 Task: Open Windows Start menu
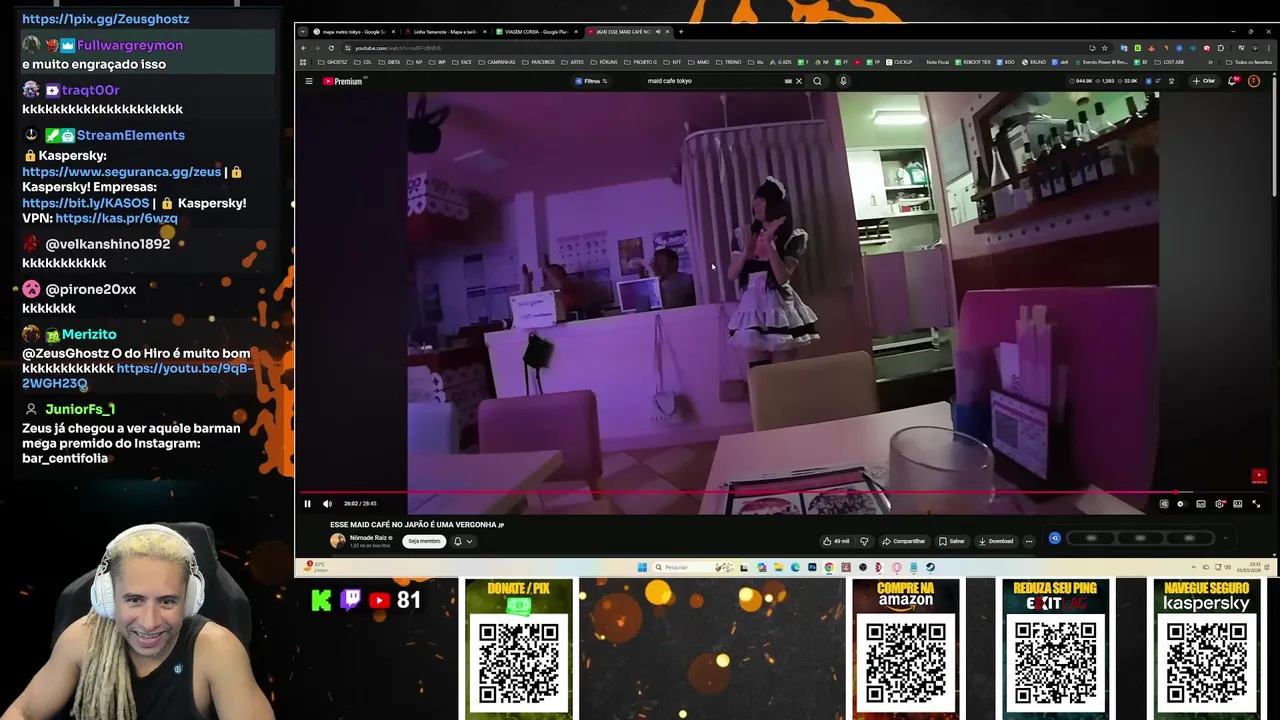tap(642, 567)
